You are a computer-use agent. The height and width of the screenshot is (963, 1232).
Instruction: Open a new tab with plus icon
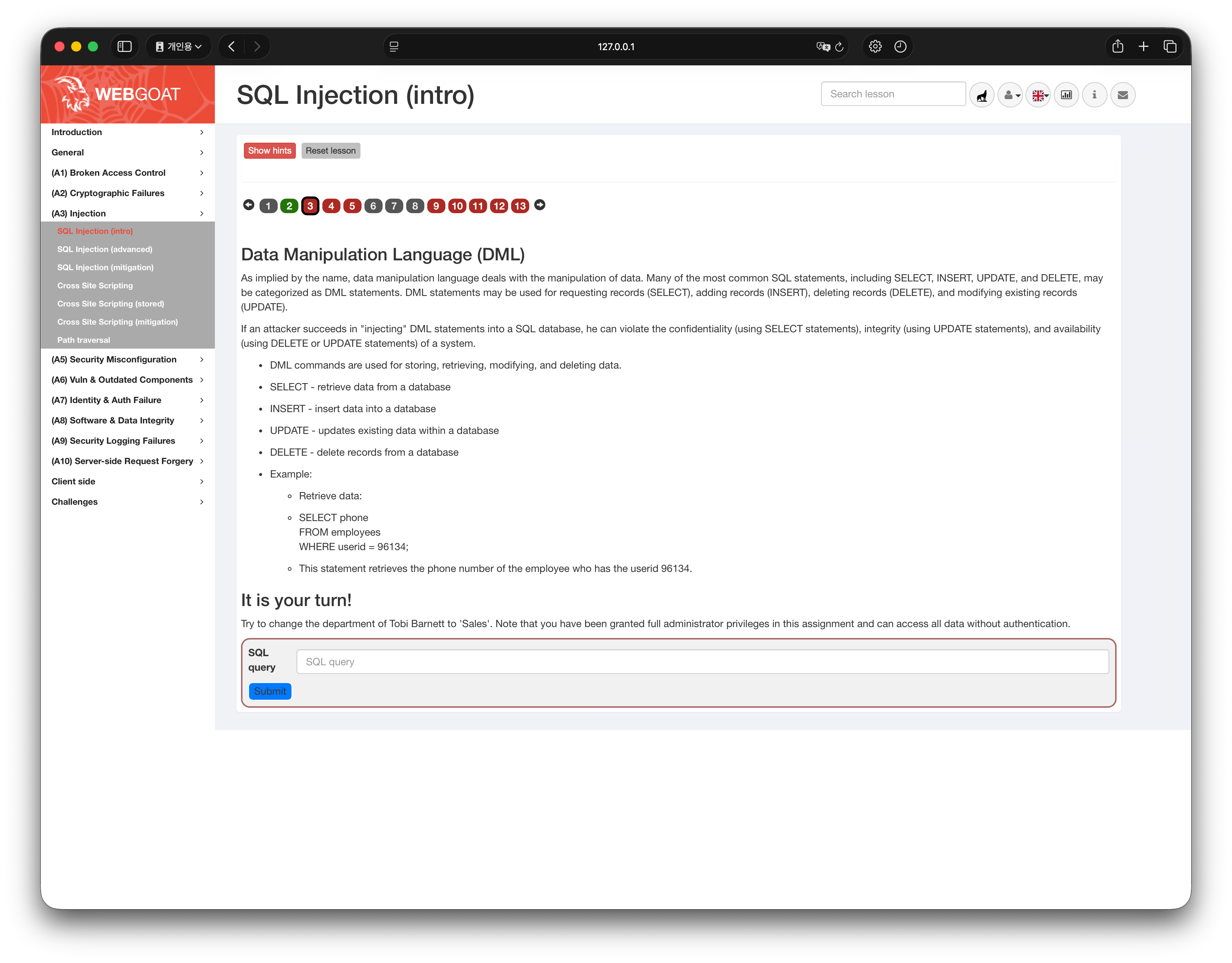click(1143, 46)
